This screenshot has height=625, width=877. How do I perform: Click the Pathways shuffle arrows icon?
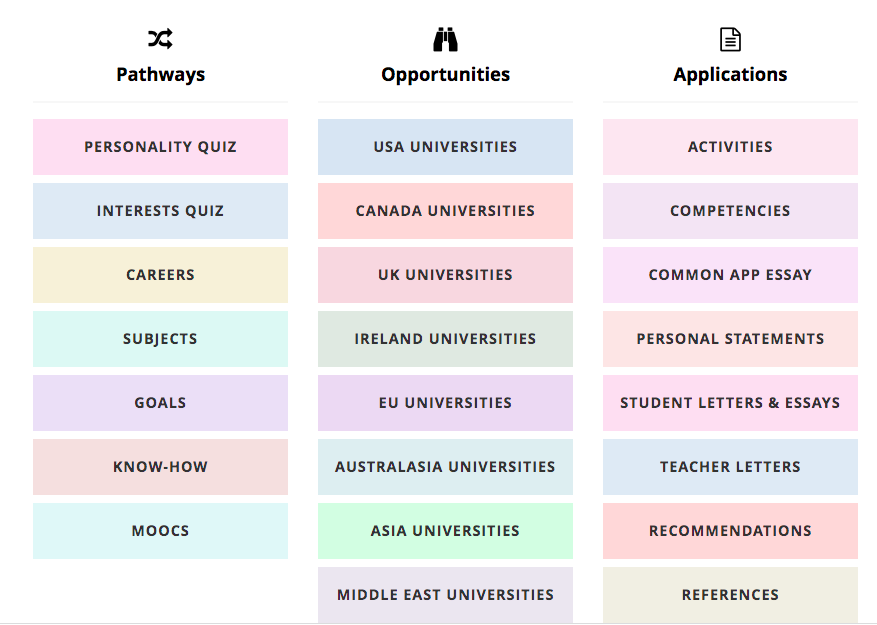click(x=161, y=39)
